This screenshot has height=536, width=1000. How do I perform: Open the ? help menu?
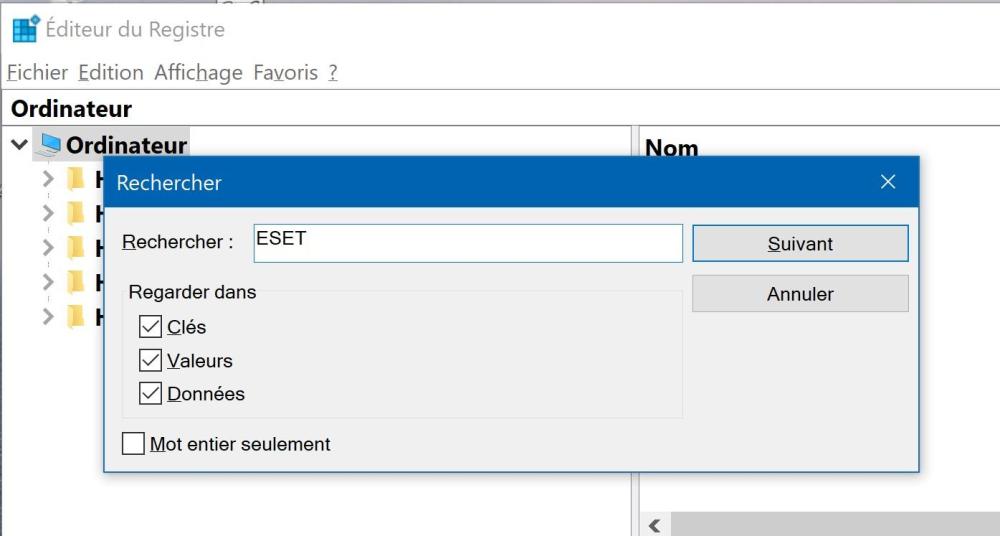tap(333, 72)
